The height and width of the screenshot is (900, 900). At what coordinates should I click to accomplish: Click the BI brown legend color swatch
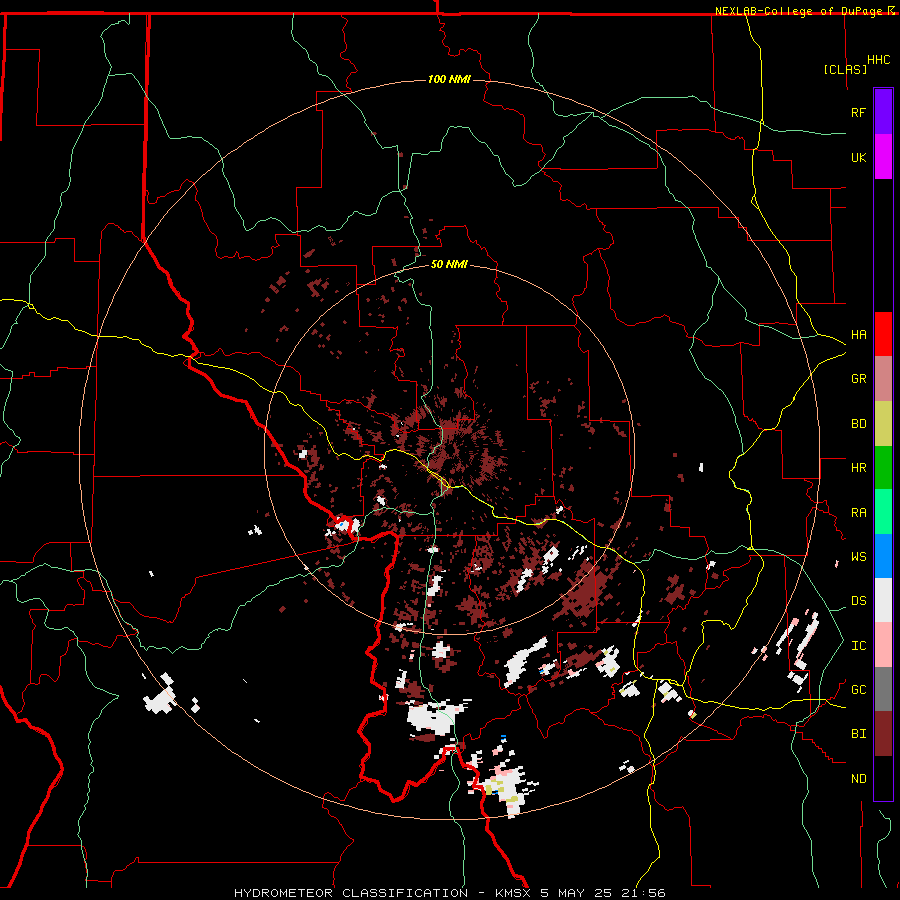883,734
